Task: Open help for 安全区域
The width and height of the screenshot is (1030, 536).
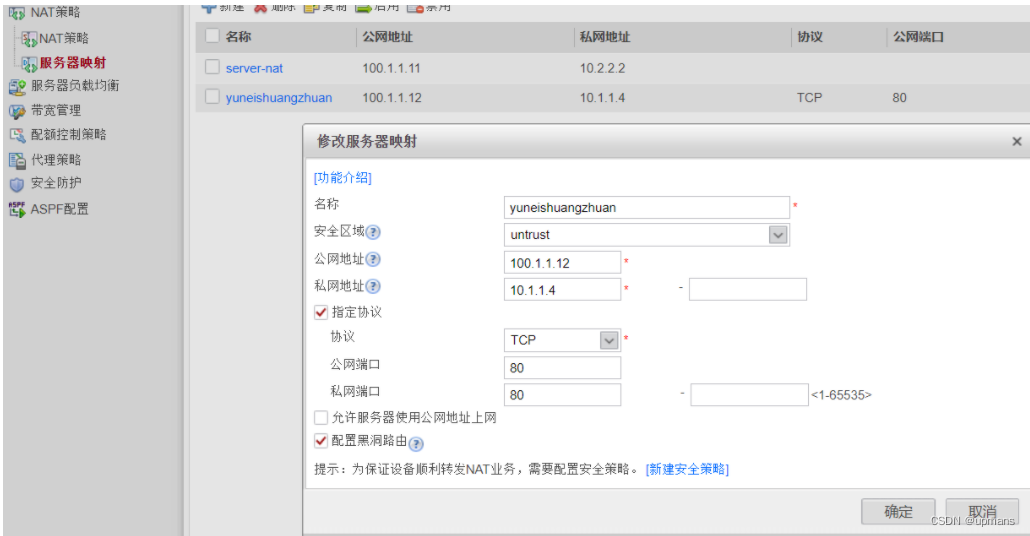Action: point(373,232)
